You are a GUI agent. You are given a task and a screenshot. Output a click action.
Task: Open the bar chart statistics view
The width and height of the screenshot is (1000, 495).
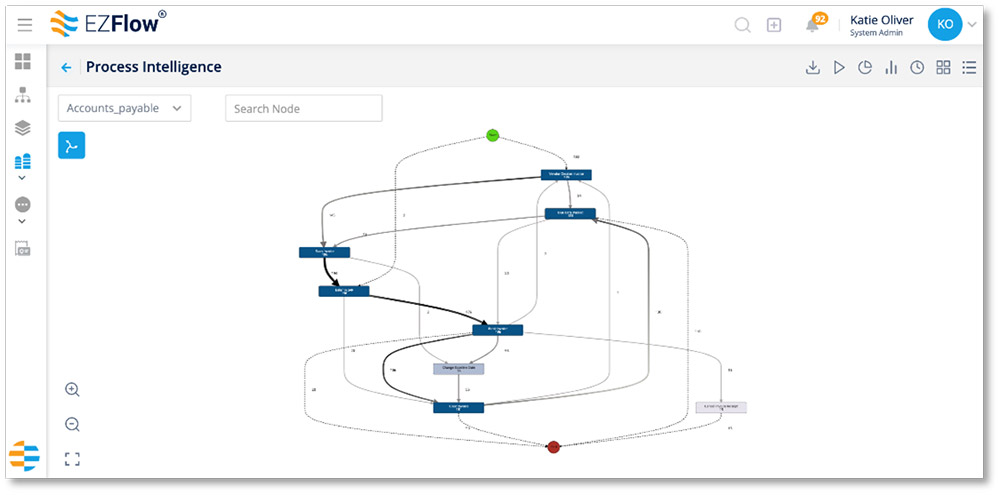coord(891,68)
